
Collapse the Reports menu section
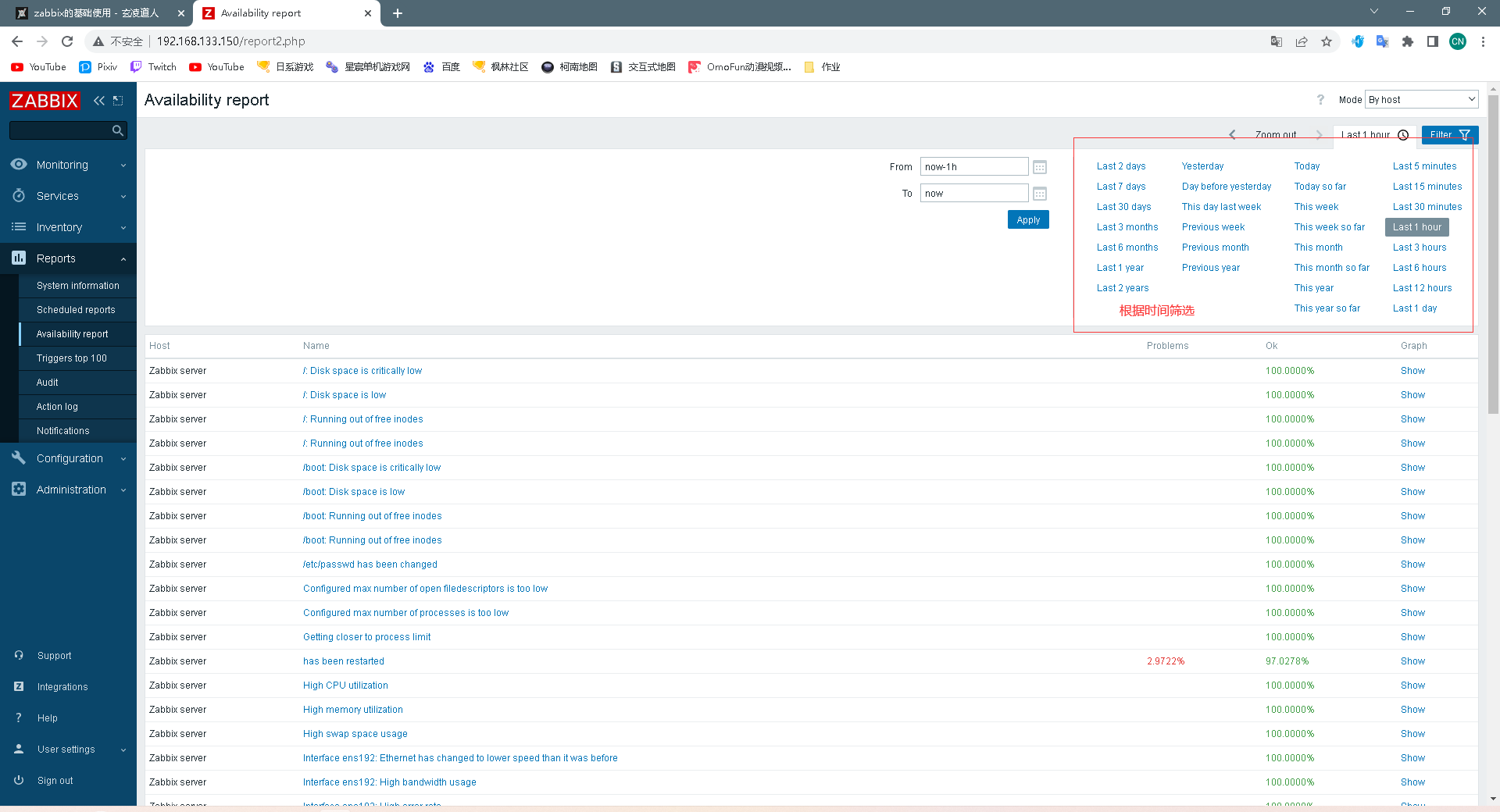coord(123,259)
